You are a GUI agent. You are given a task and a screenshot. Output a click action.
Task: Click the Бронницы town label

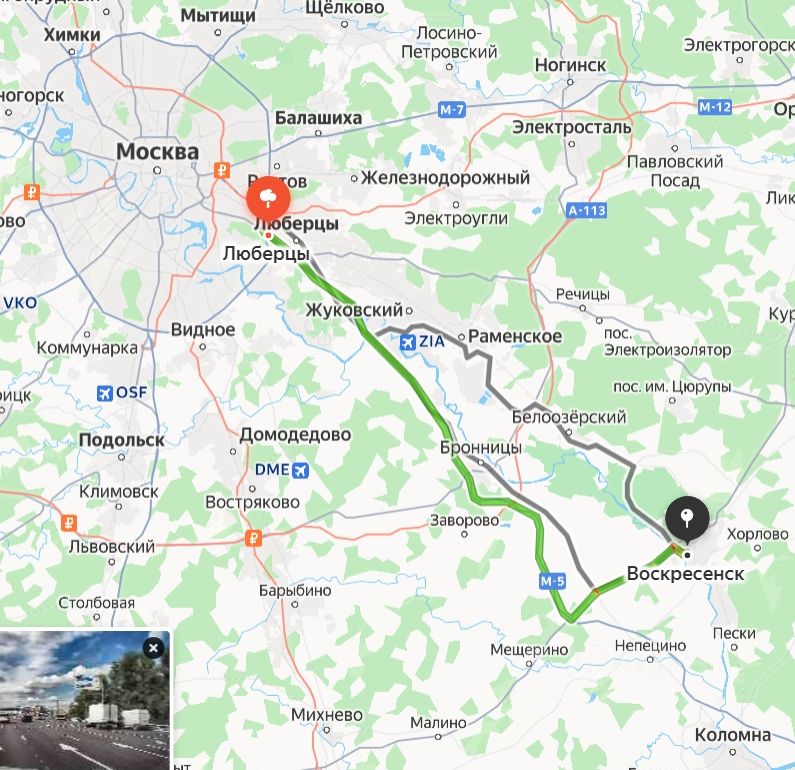[x=481, y=448]
